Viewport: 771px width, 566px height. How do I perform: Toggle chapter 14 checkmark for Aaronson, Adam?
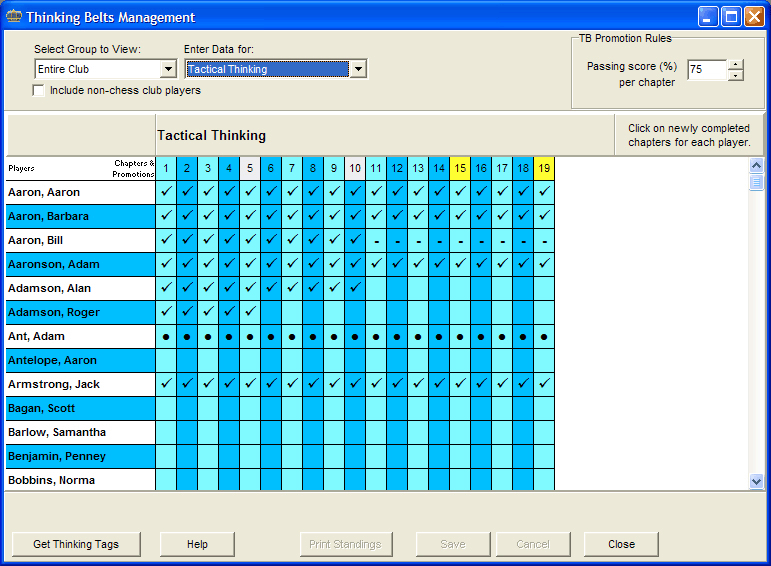point(439,264)
